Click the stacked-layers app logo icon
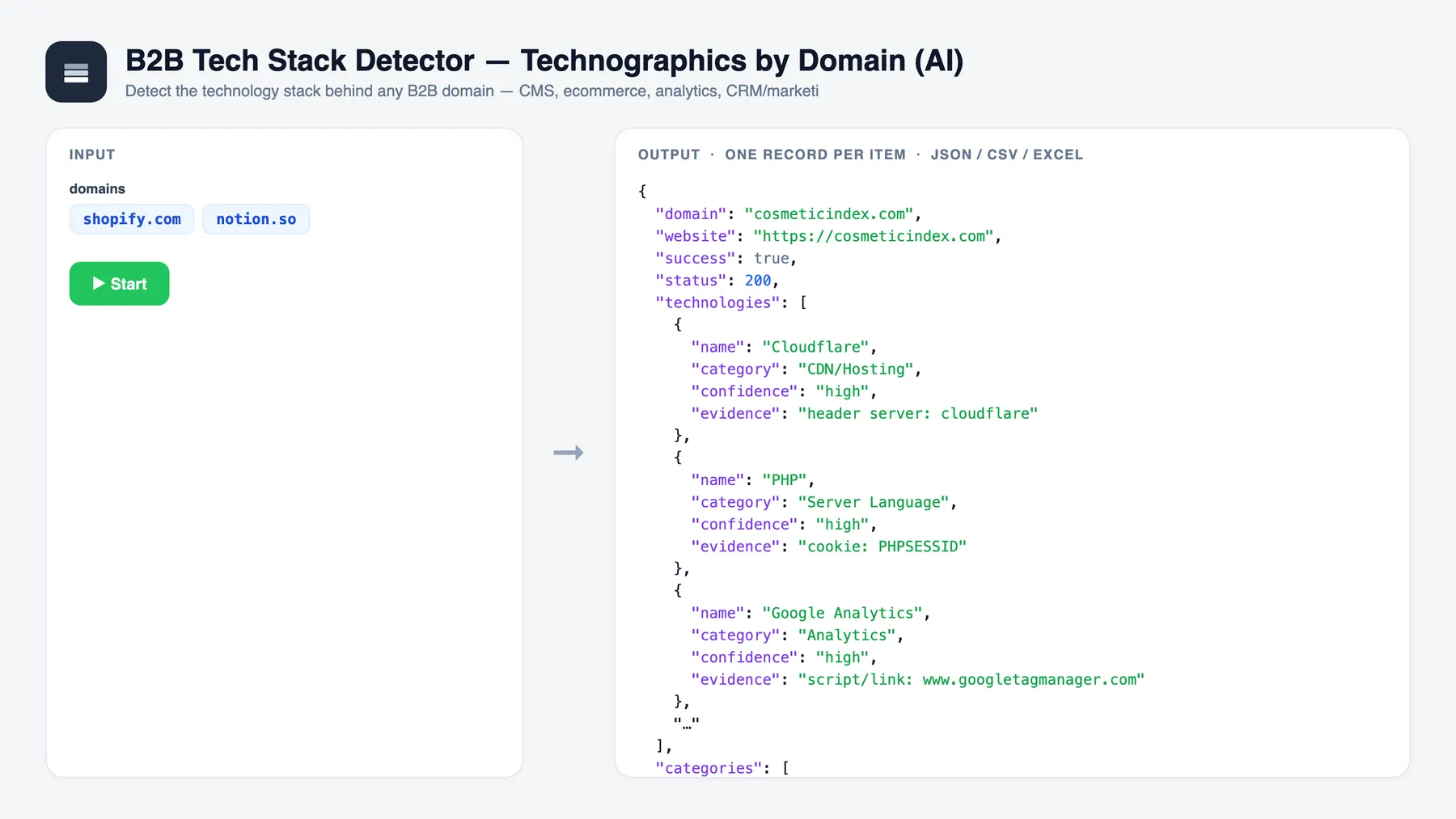 click(76, 72)
